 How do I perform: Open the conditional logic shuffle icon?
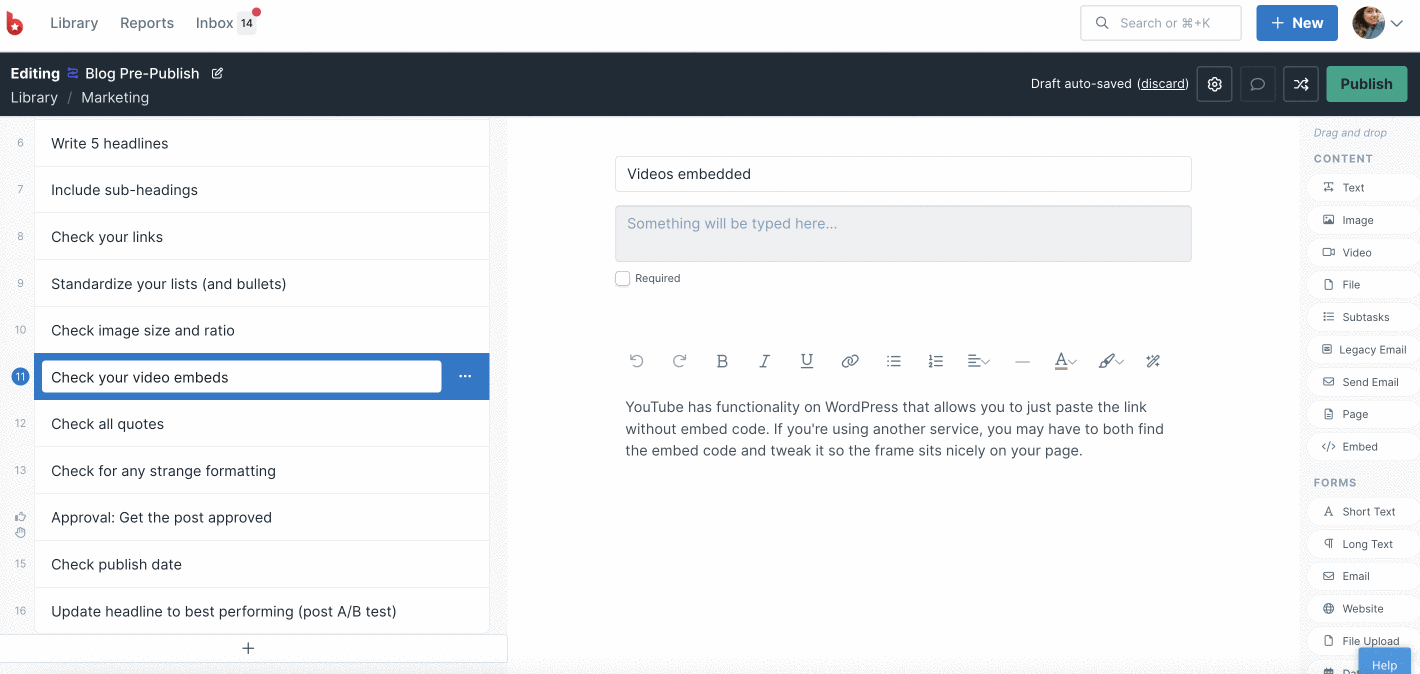(1301, 84)
